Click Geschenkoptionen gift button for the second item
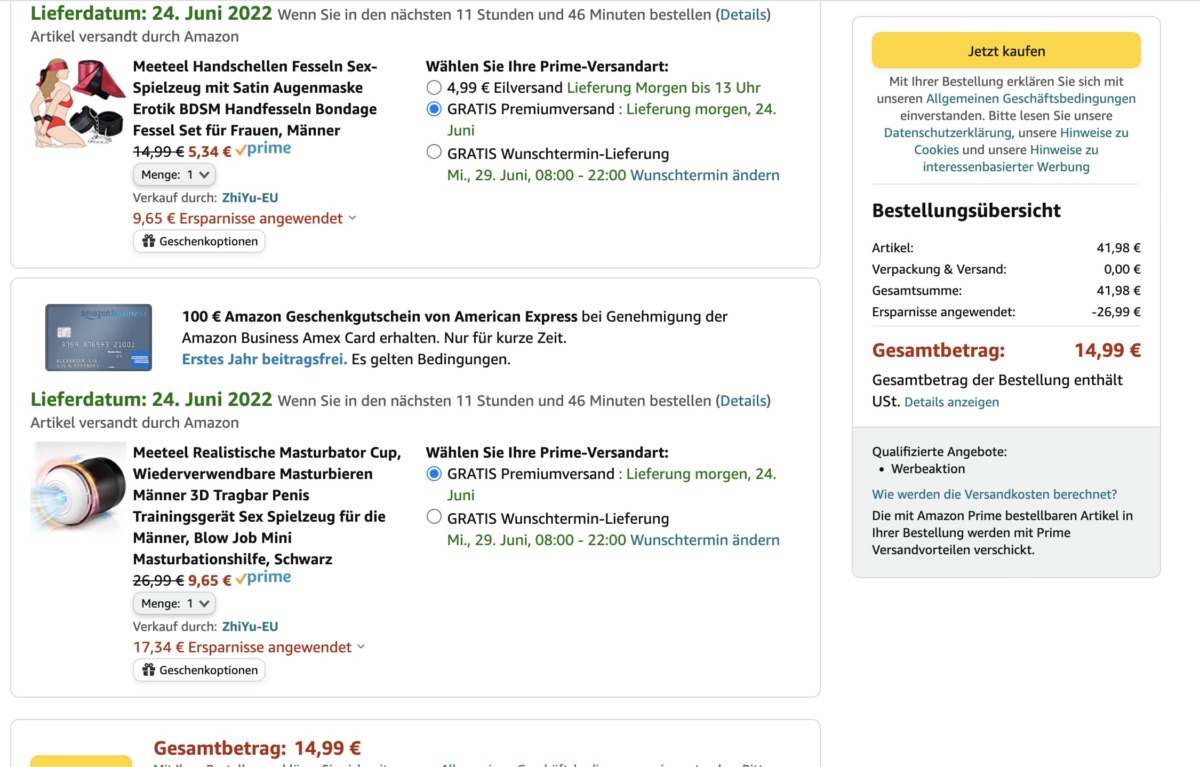Screen dimensions: 1200x767 point(199,670)
